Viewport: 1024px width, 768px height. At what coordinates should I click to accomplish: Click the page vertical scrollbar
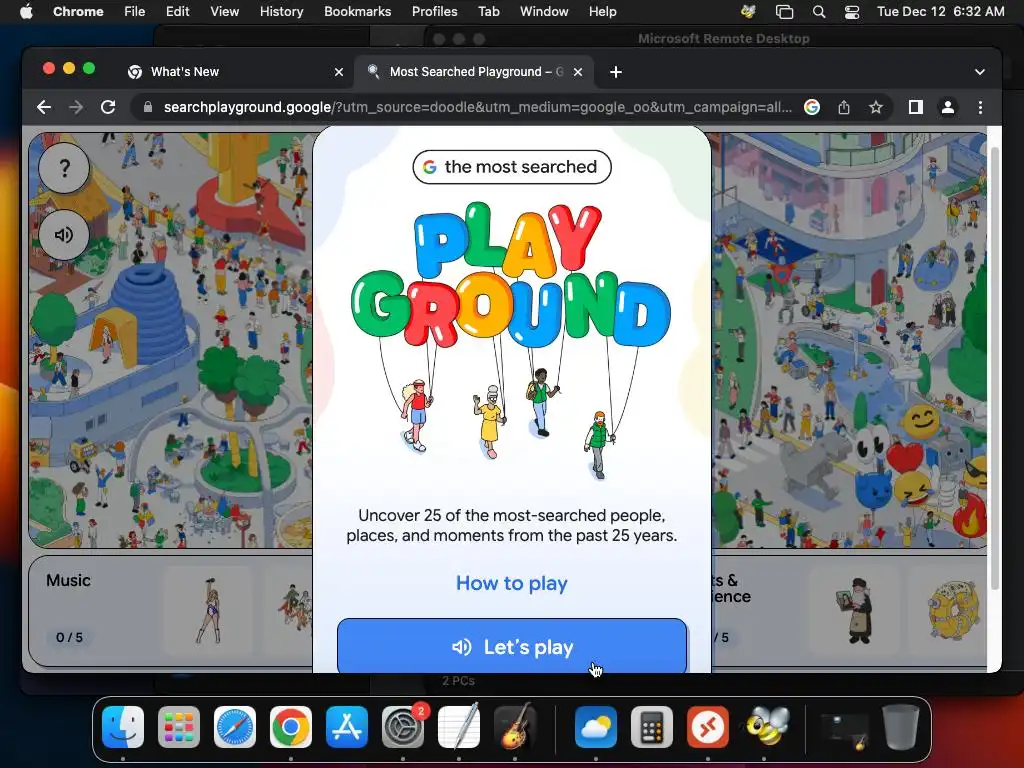(995, 369)
